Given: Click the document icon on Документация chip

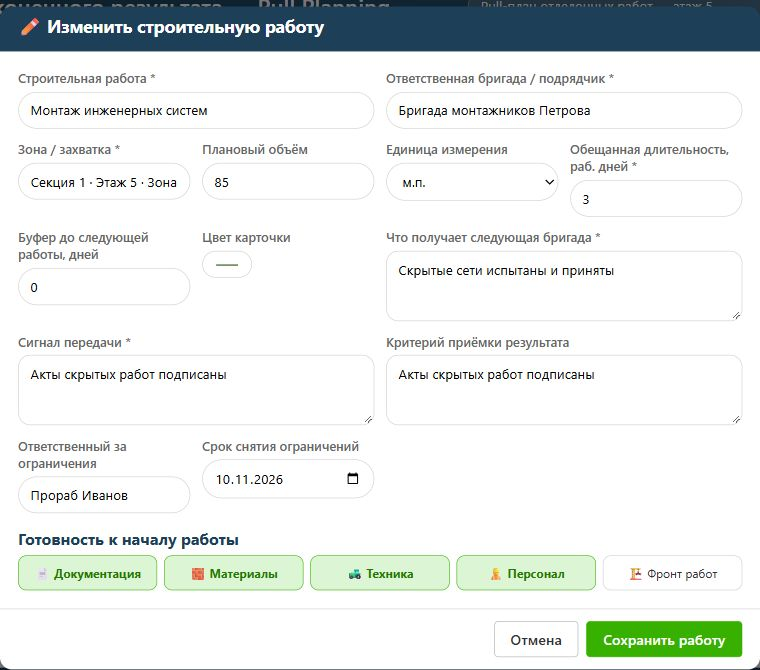Looking at the screenshot, I should [x=43, y=574].
